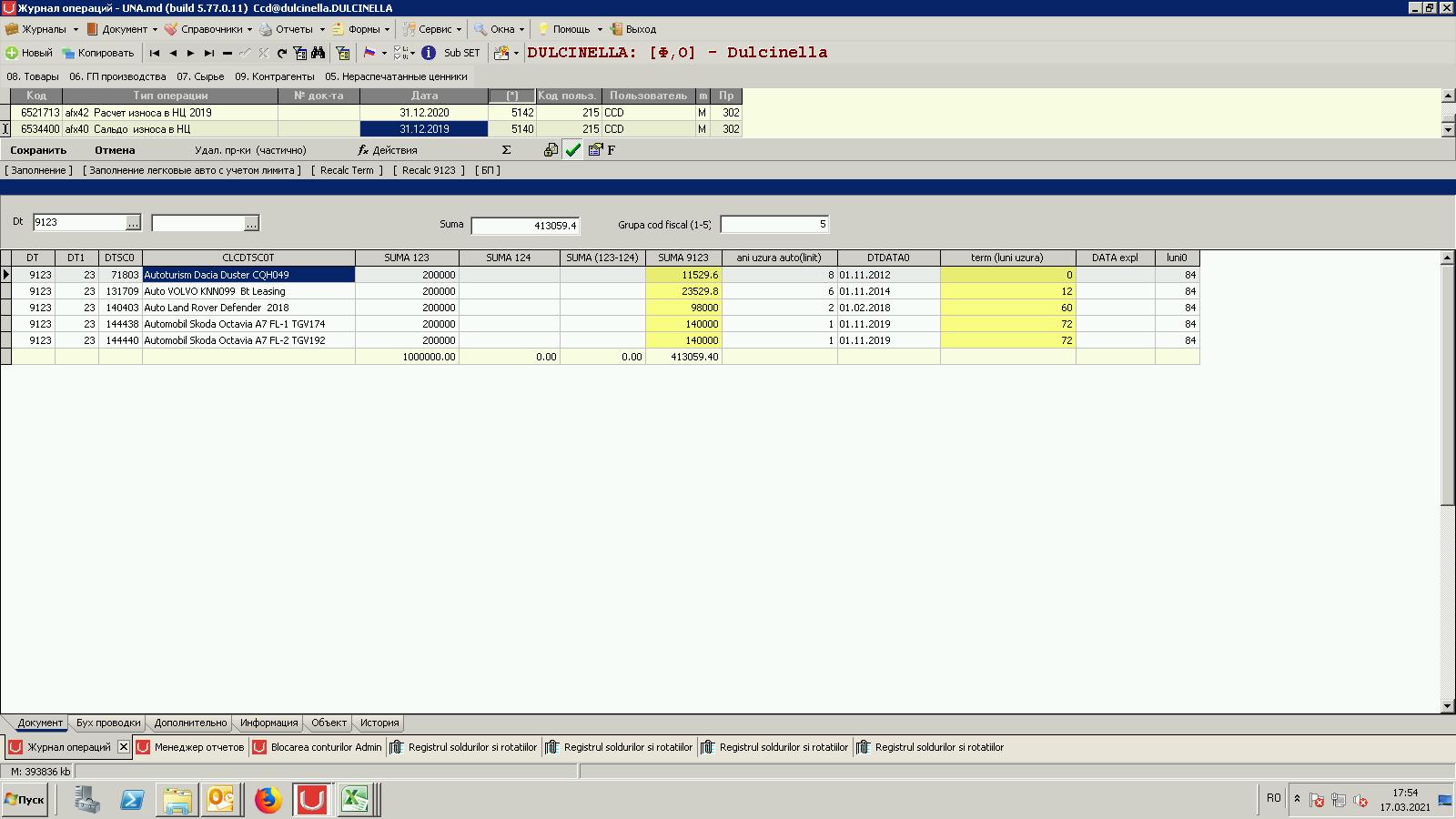Open Outlook from the taskbar

coord(221,801)
